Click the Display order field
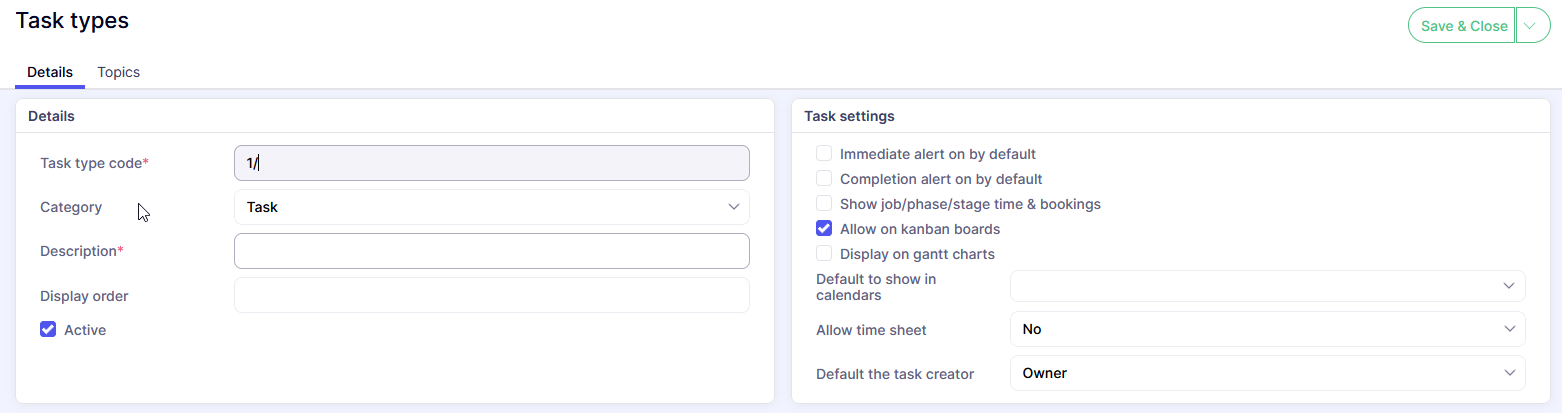This screenshot has width=1562, height=413. coord(491,296)
